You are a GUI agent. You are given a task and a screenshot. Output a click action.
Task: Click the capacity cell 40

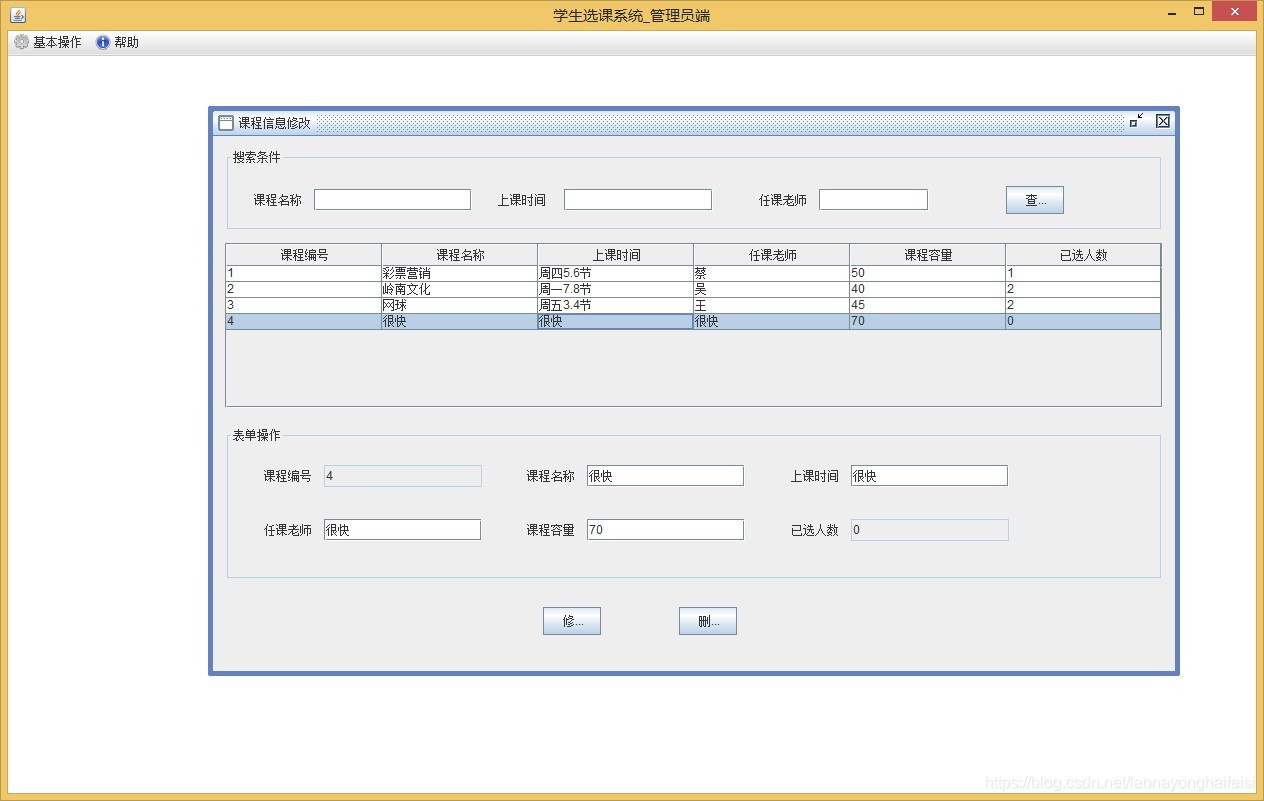pos(928,289)
